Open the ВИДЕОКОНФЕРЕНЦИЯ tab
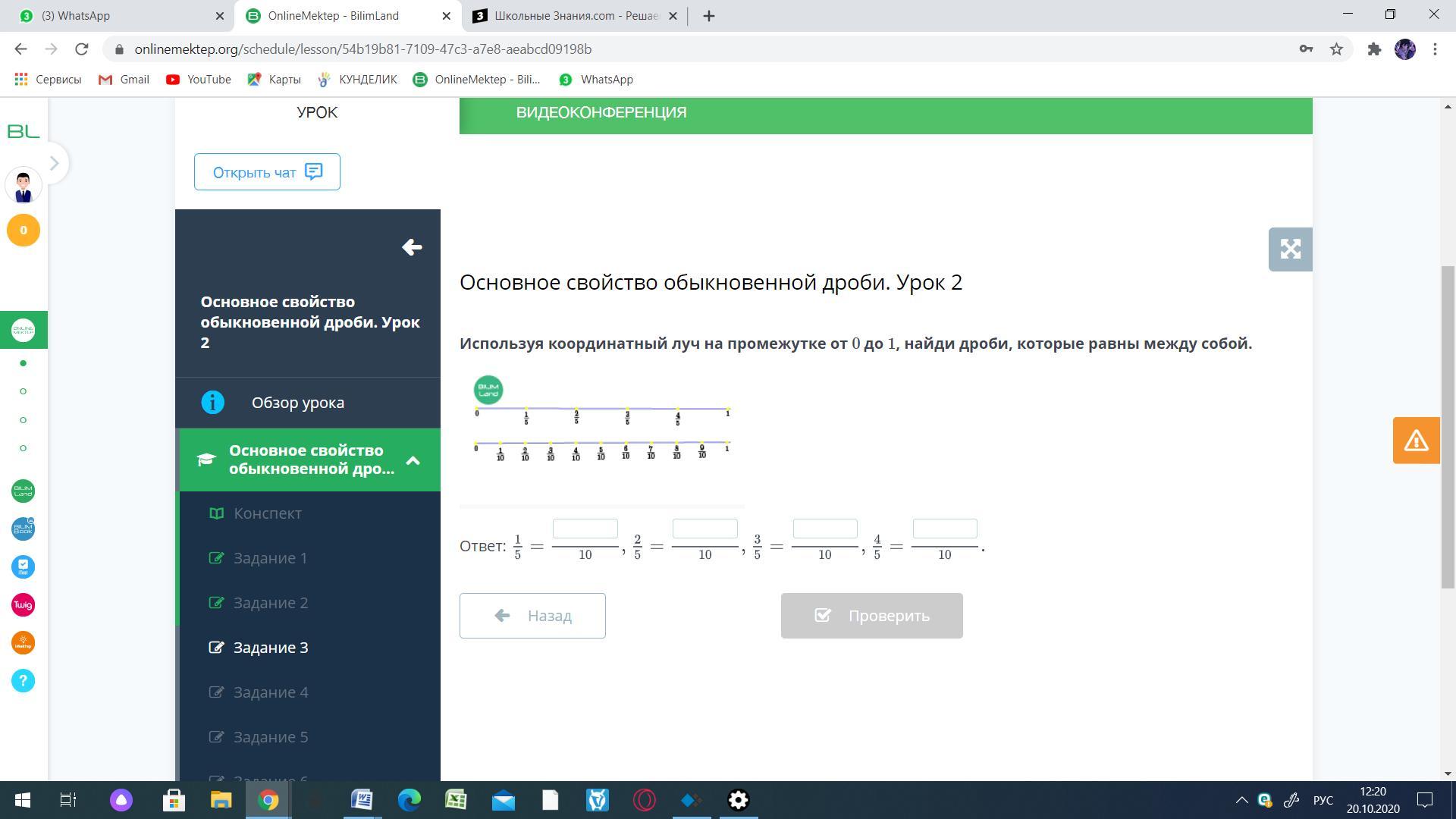This screenshot has width=1456, height=819. (x=601, y=113)
